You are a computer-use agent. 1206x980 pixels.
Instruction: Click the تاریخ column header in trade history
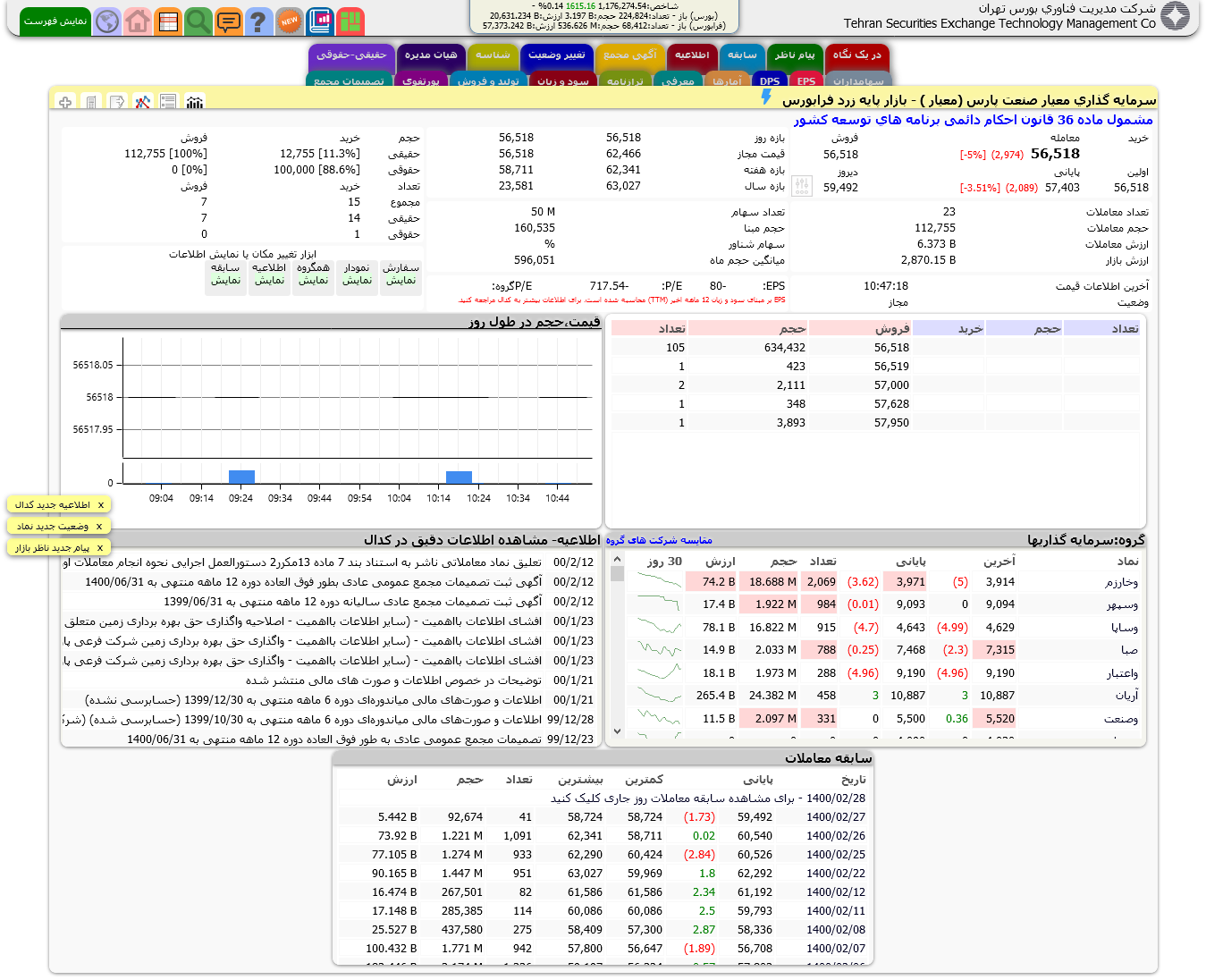coord(854,780)
